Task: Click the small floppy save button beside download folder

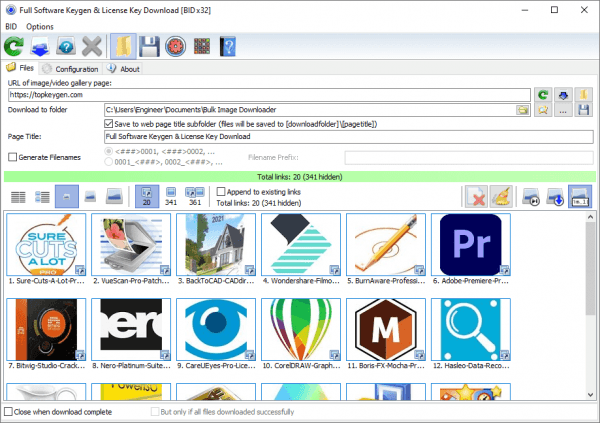Action: [x=583, y=110]
